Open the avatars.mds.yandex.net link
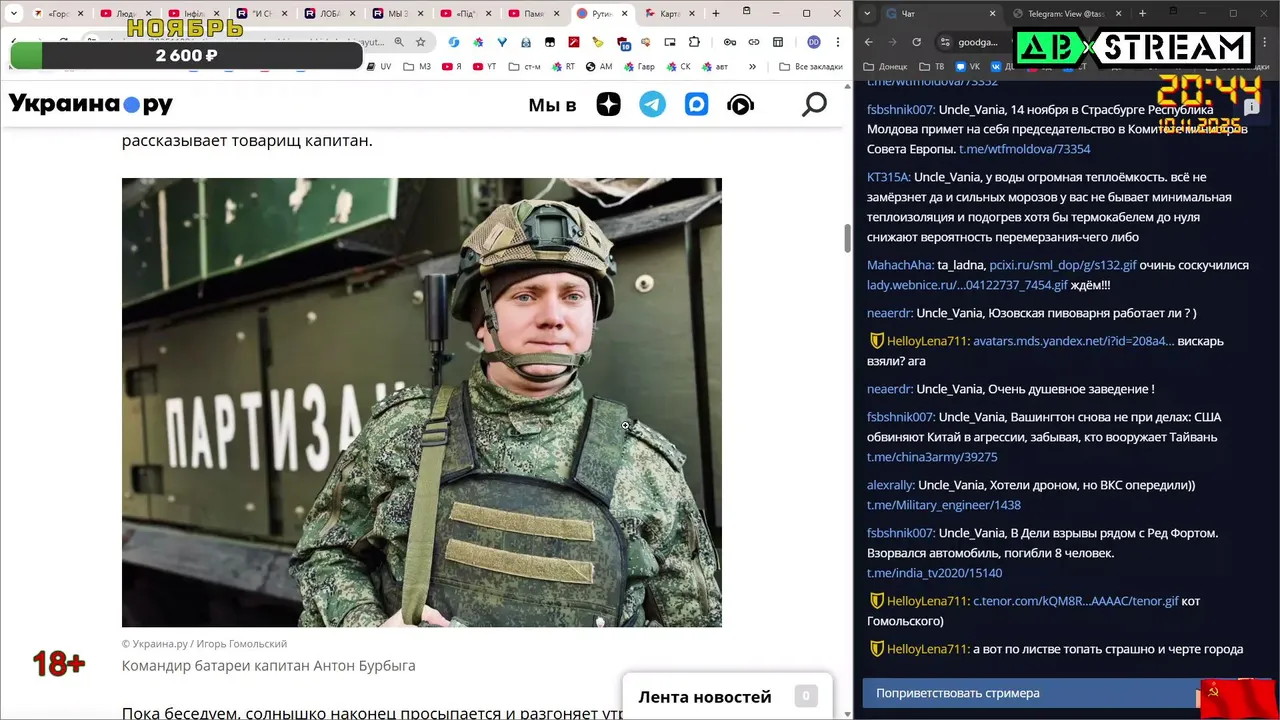The width and height of the screenshot is (1280, 720). click(1074, 341)
